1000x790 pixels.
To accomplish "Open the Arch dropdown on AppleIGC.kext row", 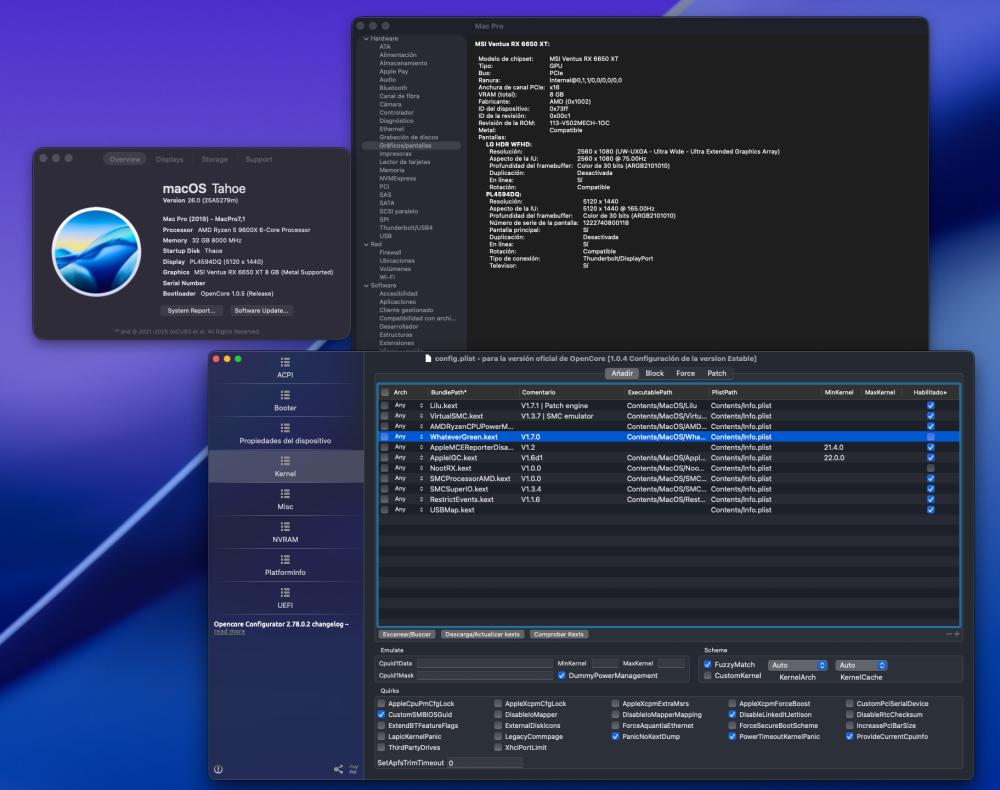I will [x=409, y=457].
